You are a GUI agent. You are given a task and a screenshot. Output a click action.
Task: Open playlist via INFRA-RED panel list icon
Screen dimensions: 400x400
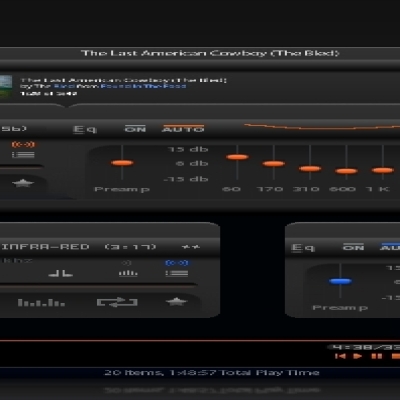pos(177,273)
